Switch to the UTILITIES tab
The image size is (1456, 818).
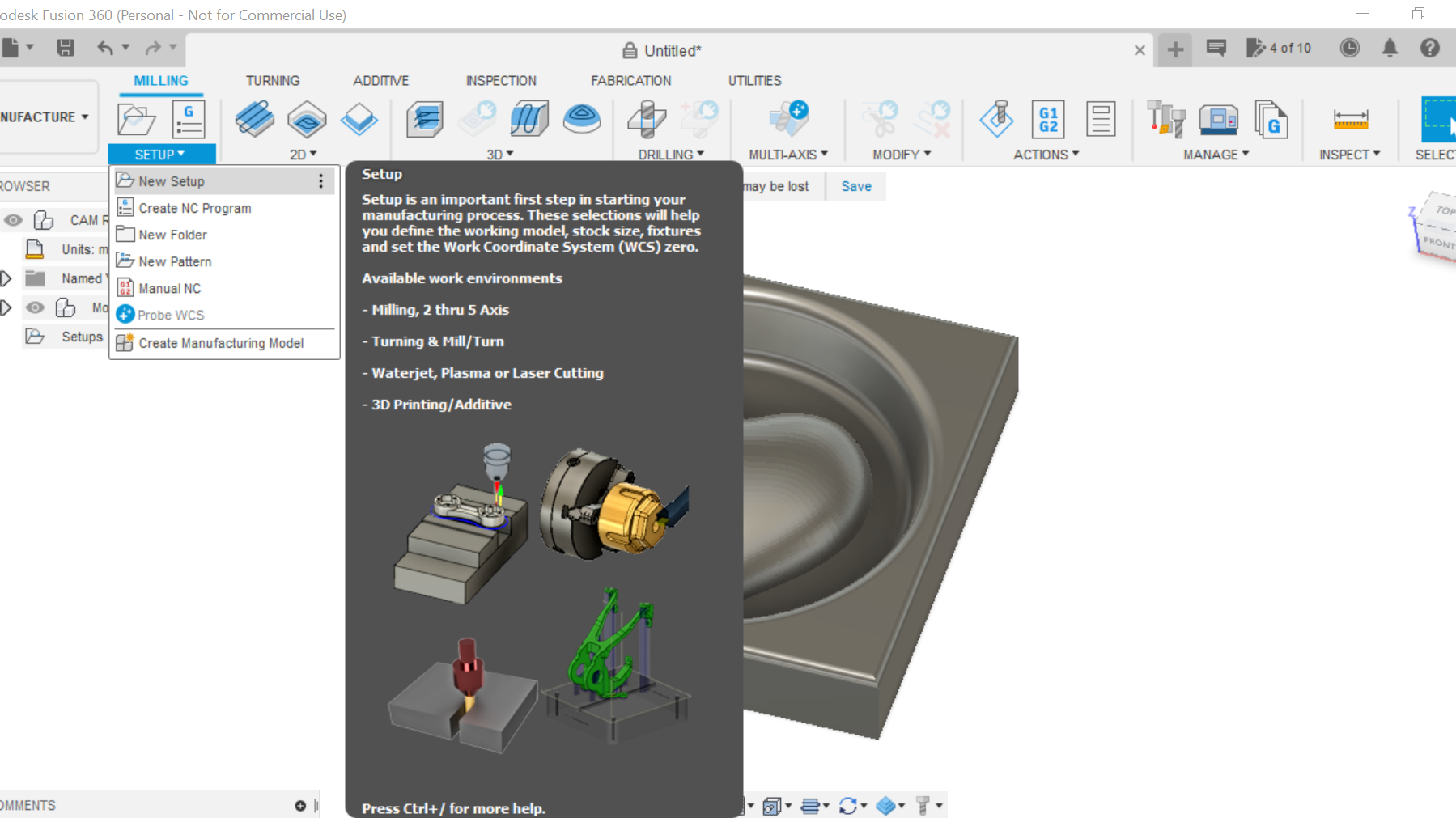[x=754, y=81]
